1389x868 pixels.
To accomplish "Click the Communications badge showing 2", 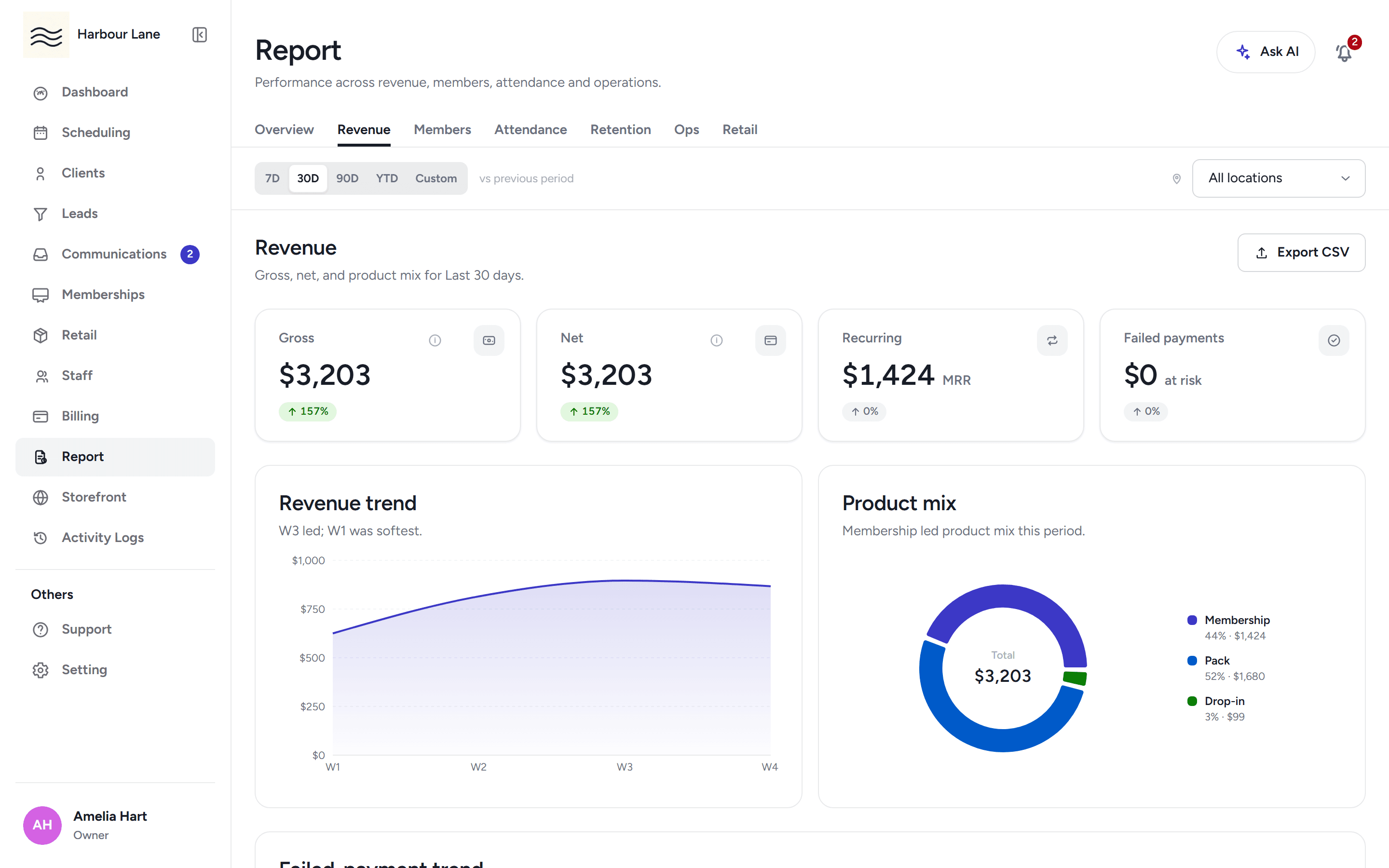I will pos(190,254).
